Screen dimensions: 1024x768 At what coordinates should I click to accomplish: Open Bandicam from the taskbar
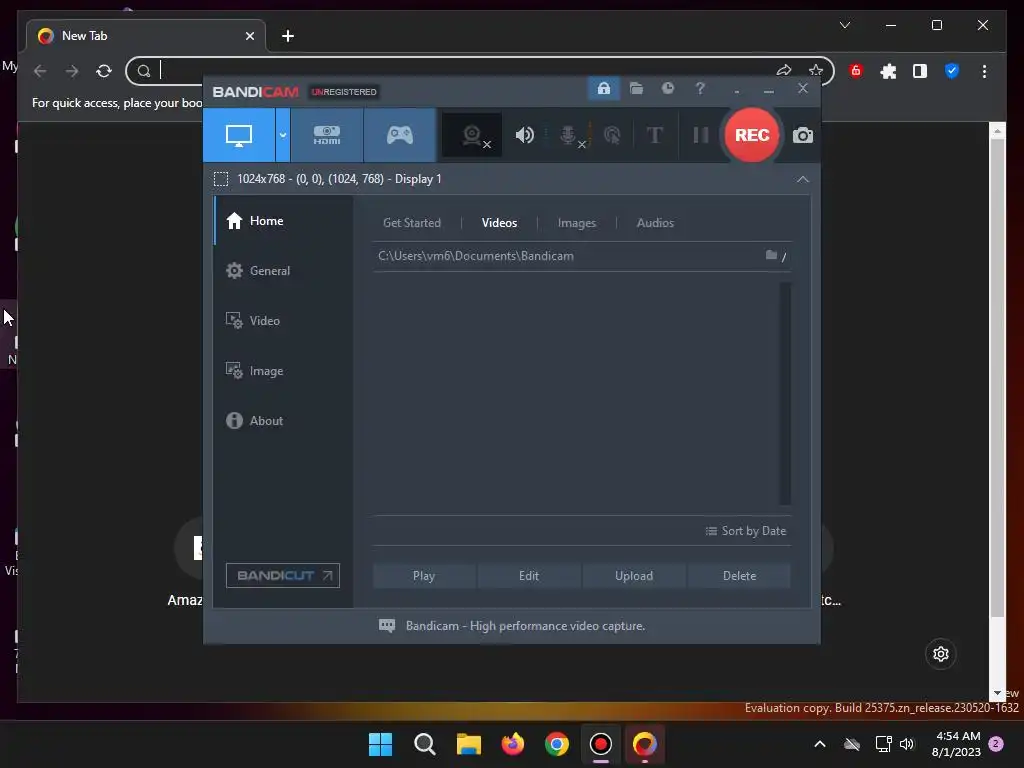point(601,744)
